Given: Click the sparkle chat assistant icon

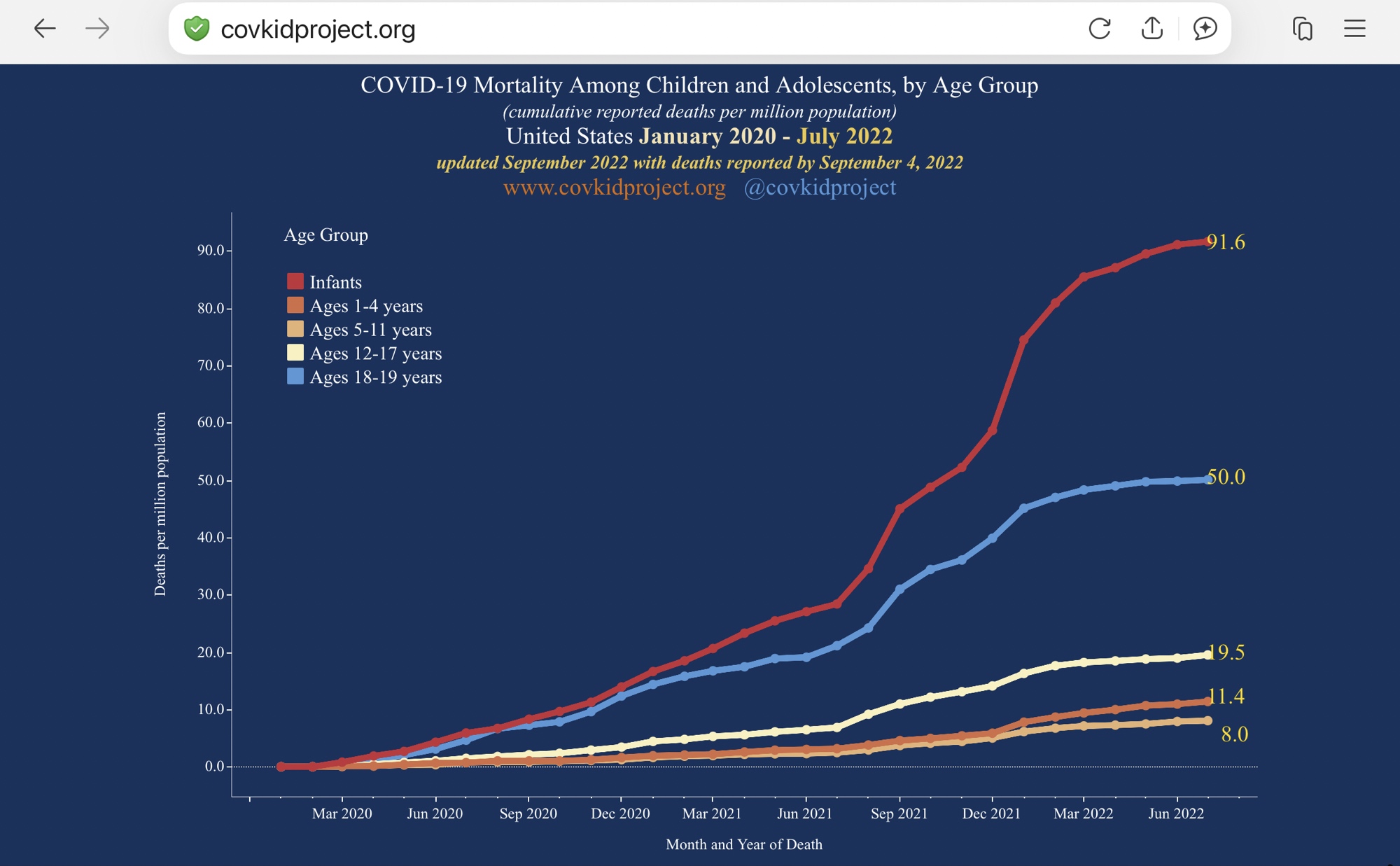Looking at the screenshot, I should pos(1205,29).
